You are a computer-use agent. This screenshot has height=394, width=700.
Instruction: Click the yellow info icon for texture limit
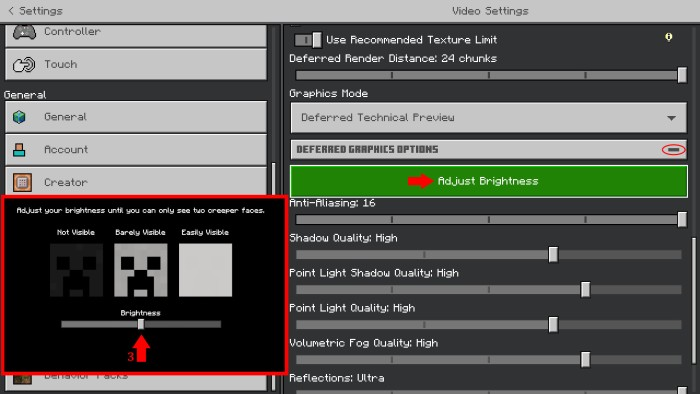coord(668,37)
